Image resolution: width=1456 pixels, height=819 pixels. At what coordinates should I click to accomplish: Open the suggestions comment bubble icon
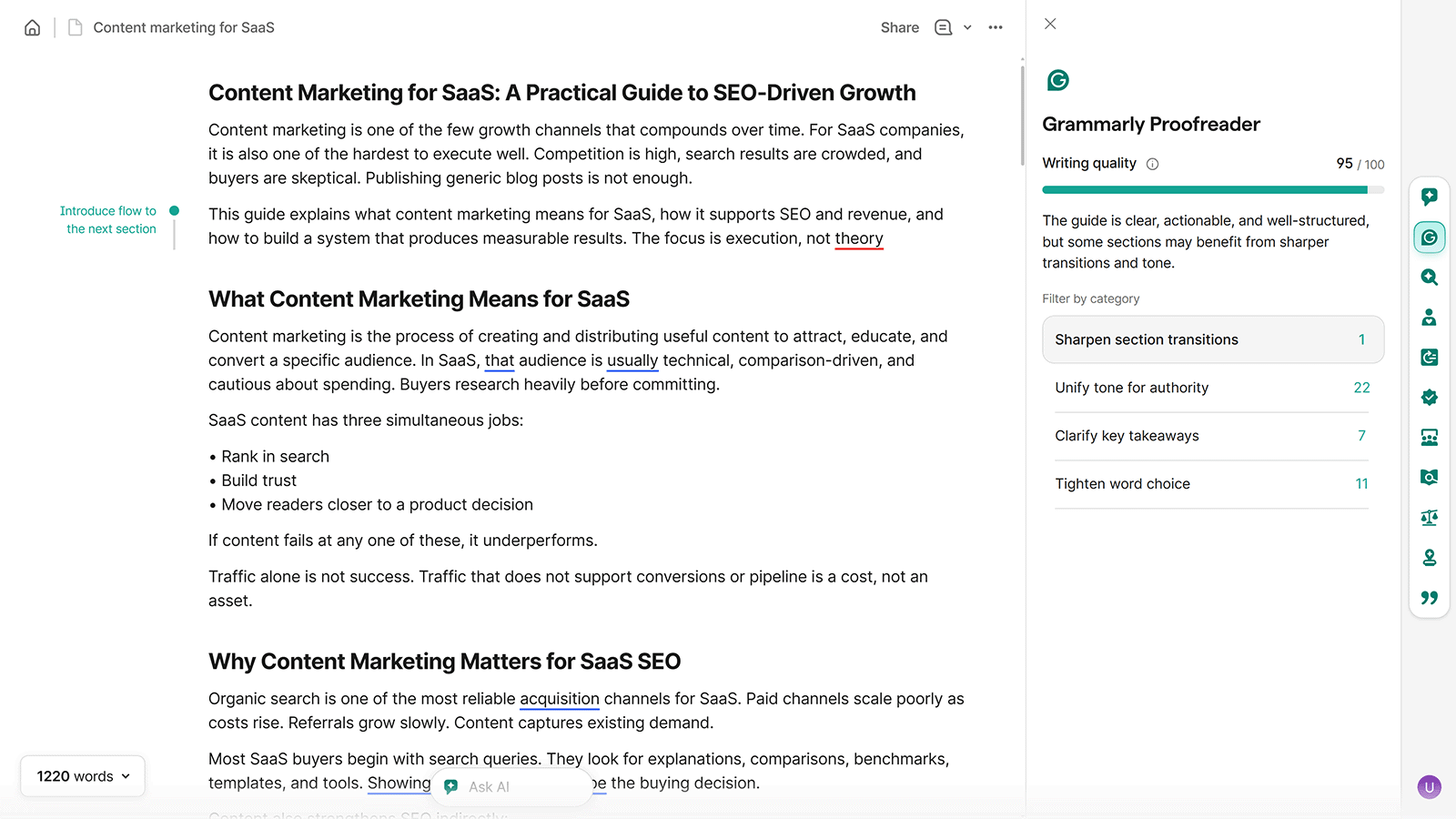(1429, 197)
